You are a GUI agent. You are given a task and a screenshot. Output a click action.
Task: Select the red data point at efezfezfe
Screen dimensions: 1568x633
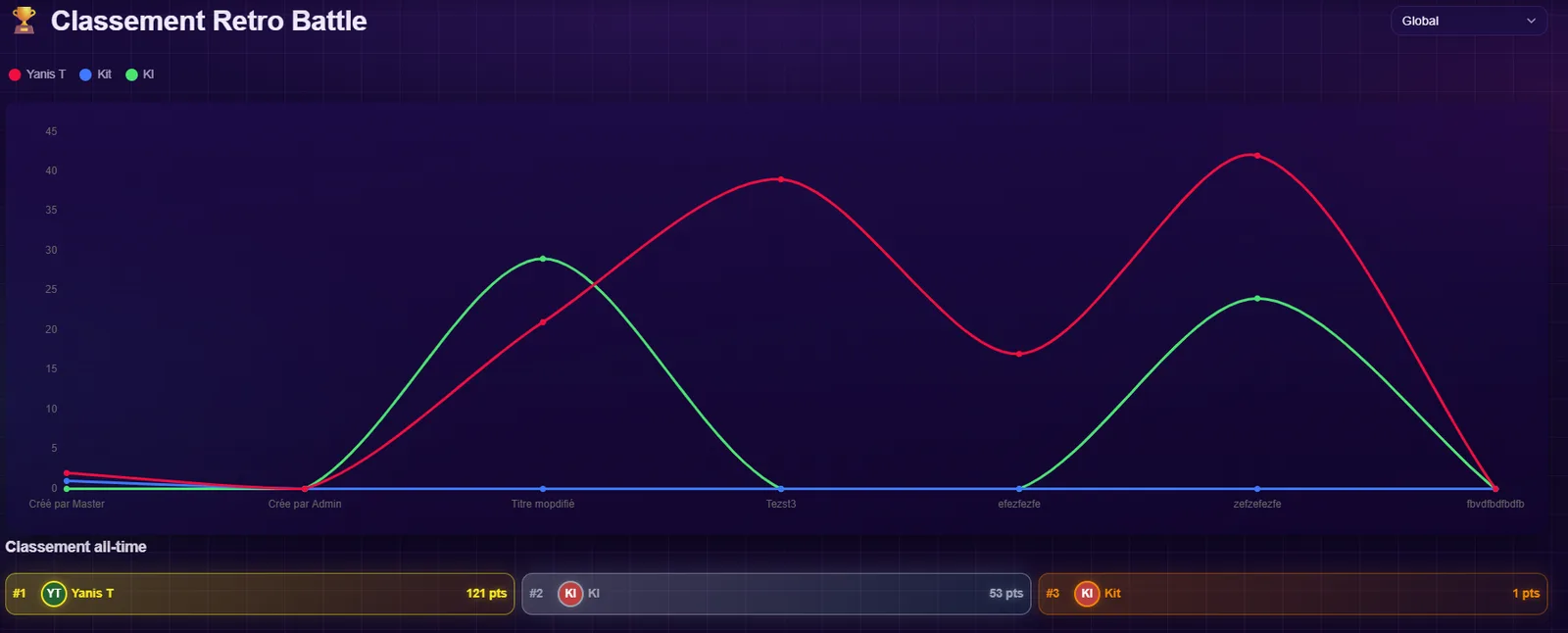pos(1019,354)
